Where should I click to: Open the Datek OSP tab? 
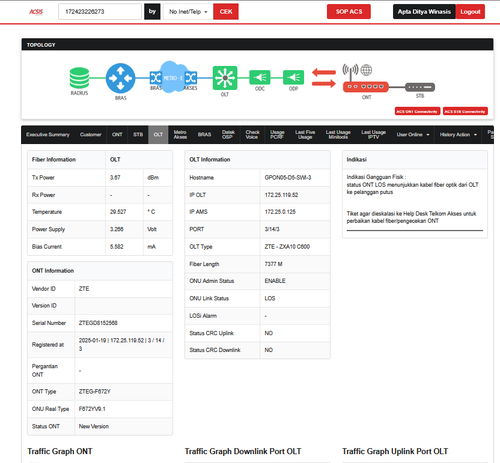[228, 135]
